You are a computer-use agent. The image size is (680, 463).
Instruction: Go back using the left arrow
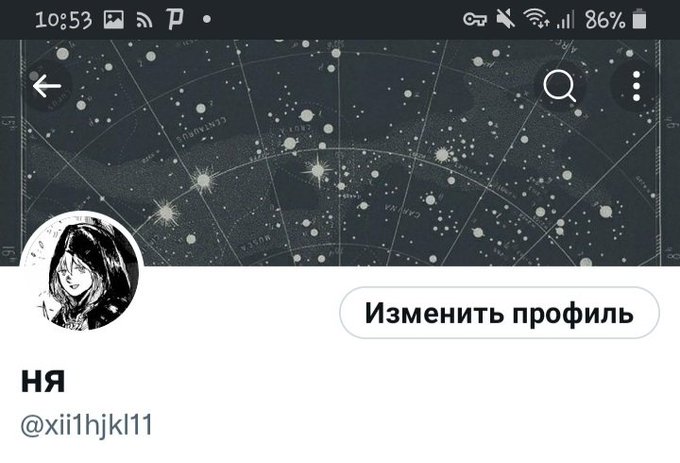click(47, 86)
